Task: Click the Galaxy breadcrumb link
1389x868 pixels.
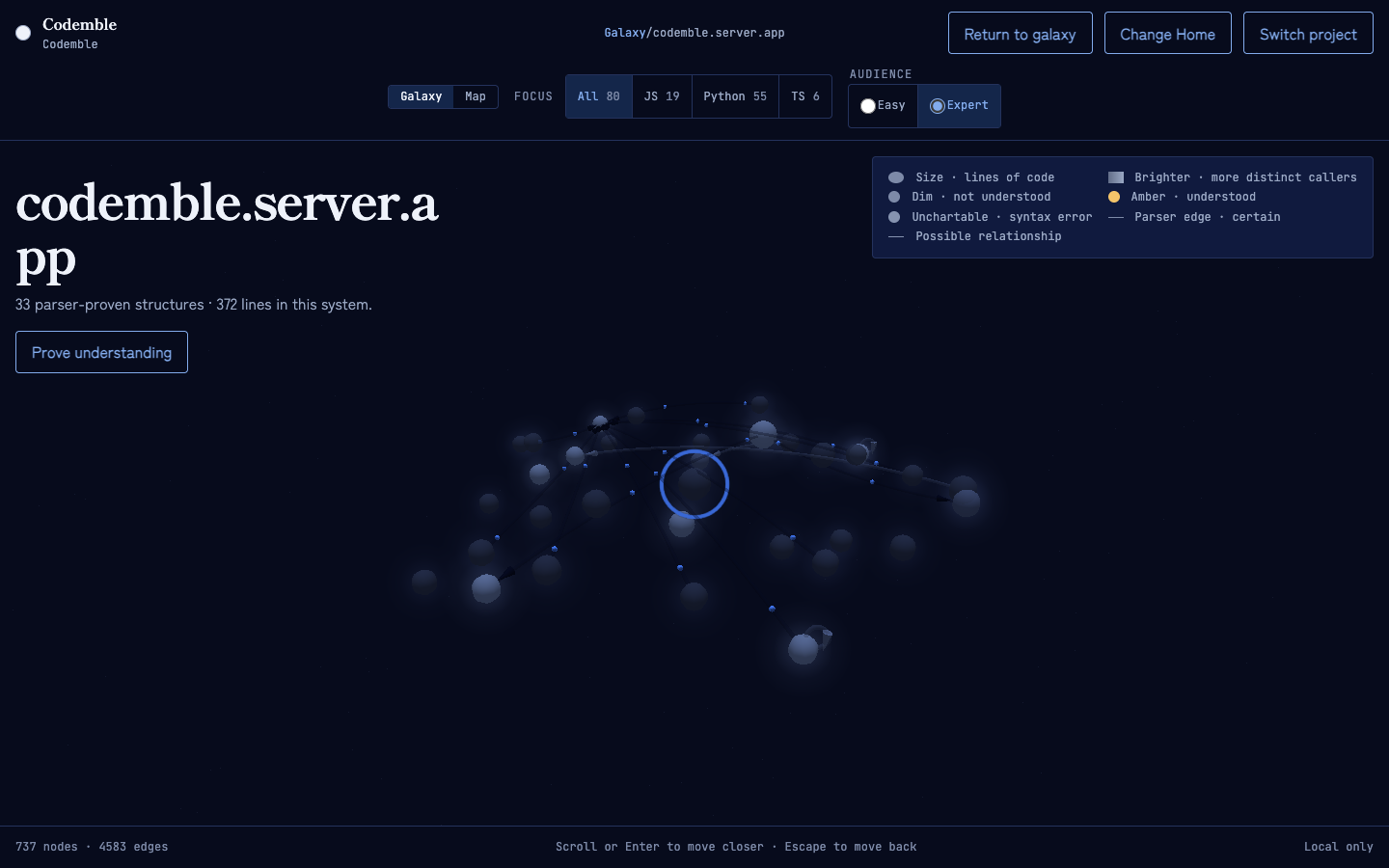Action: pos(625,33)
